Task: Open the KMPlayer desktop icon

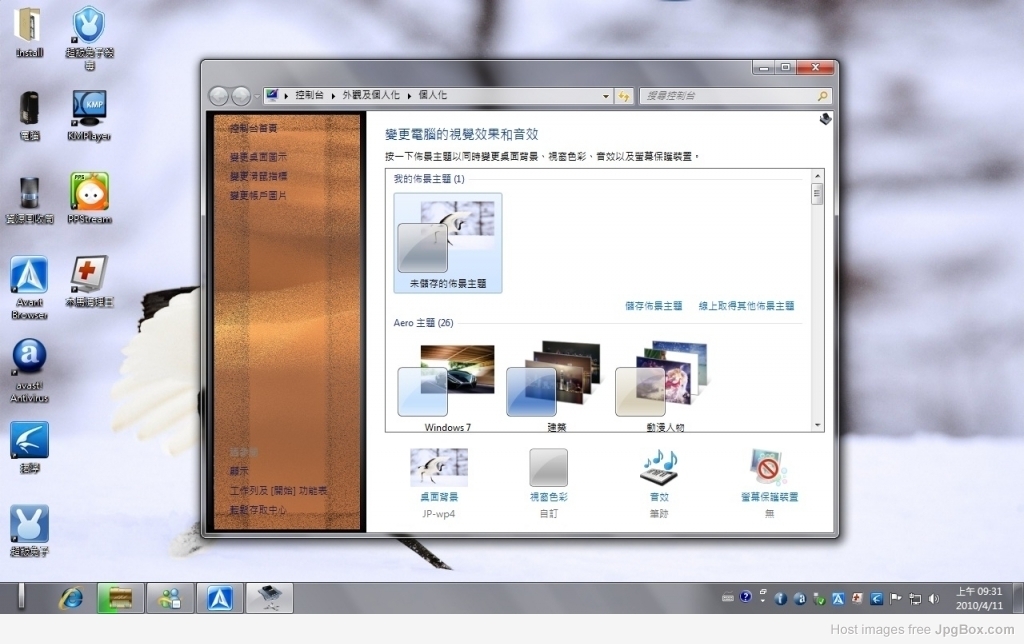Action: pos(89,109)
